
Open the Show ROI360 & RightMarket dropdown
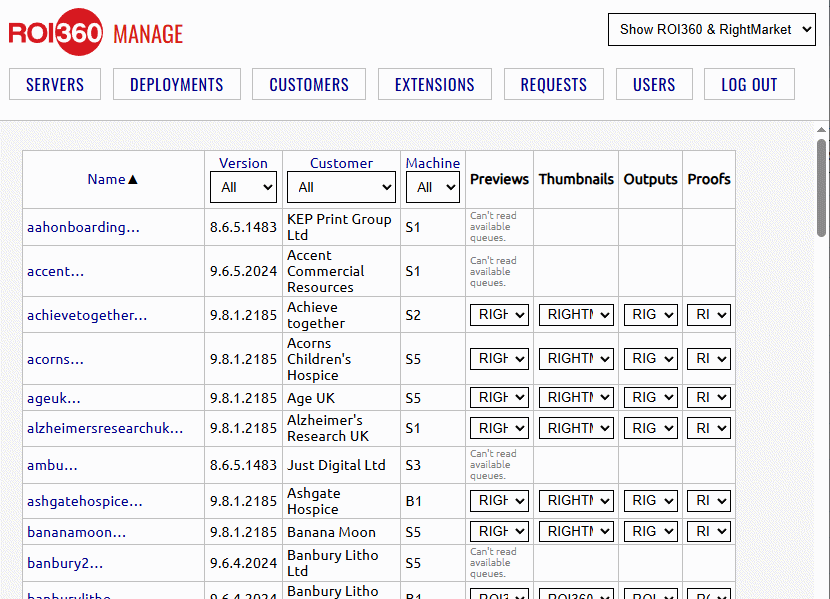pyautogui.click(x=713, y=29)
